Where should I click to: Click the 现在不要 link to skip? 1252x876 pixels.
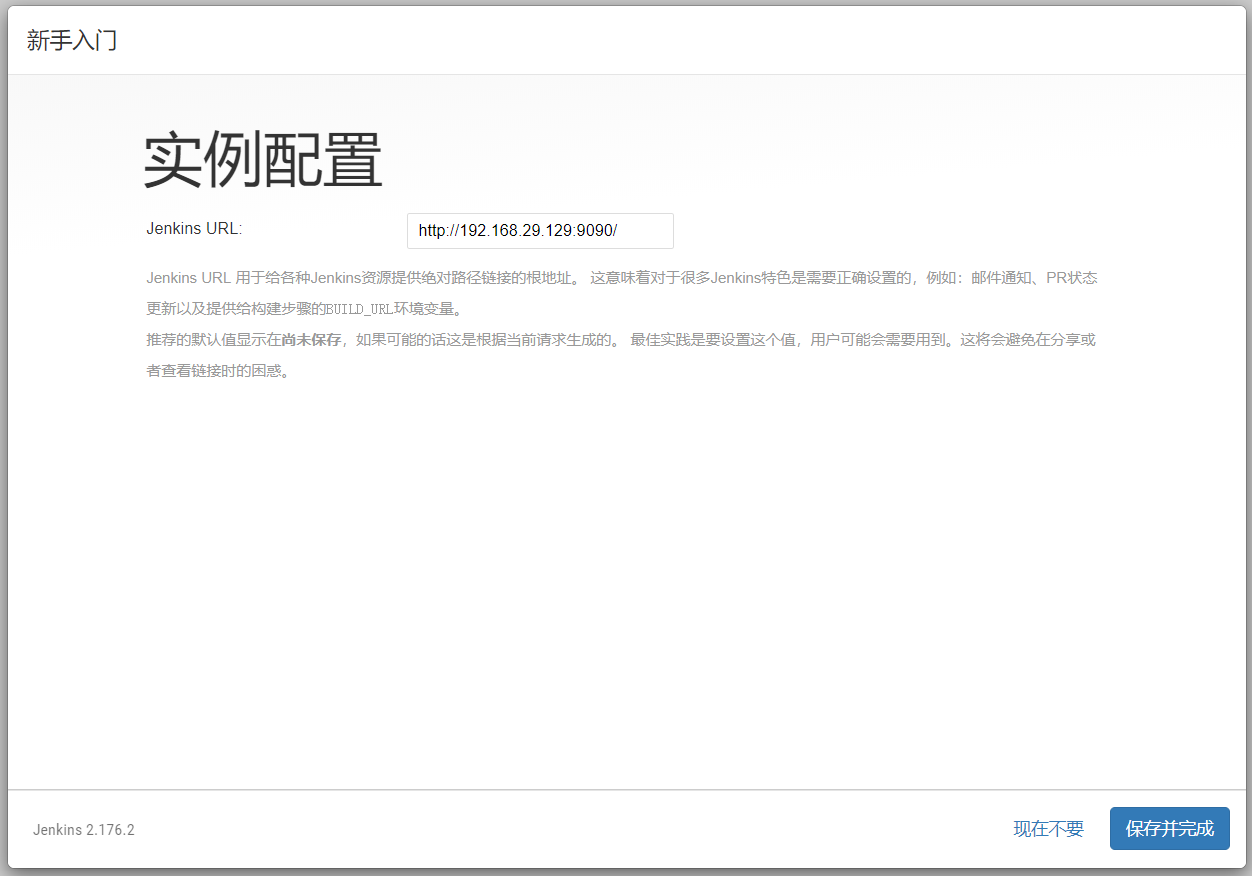click(1047, 828)
